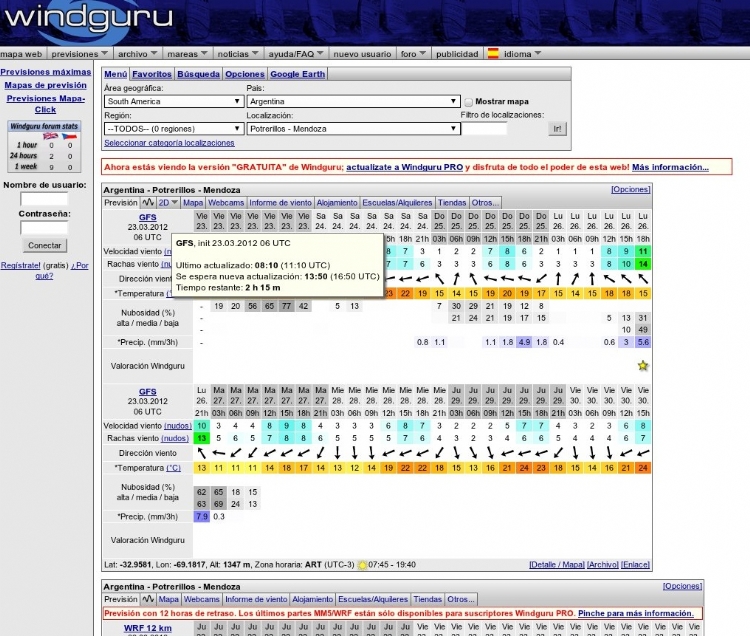Click Seleccionar categoría localizaciones link
Screen dimensions: 750x636
tap(169, 143)
